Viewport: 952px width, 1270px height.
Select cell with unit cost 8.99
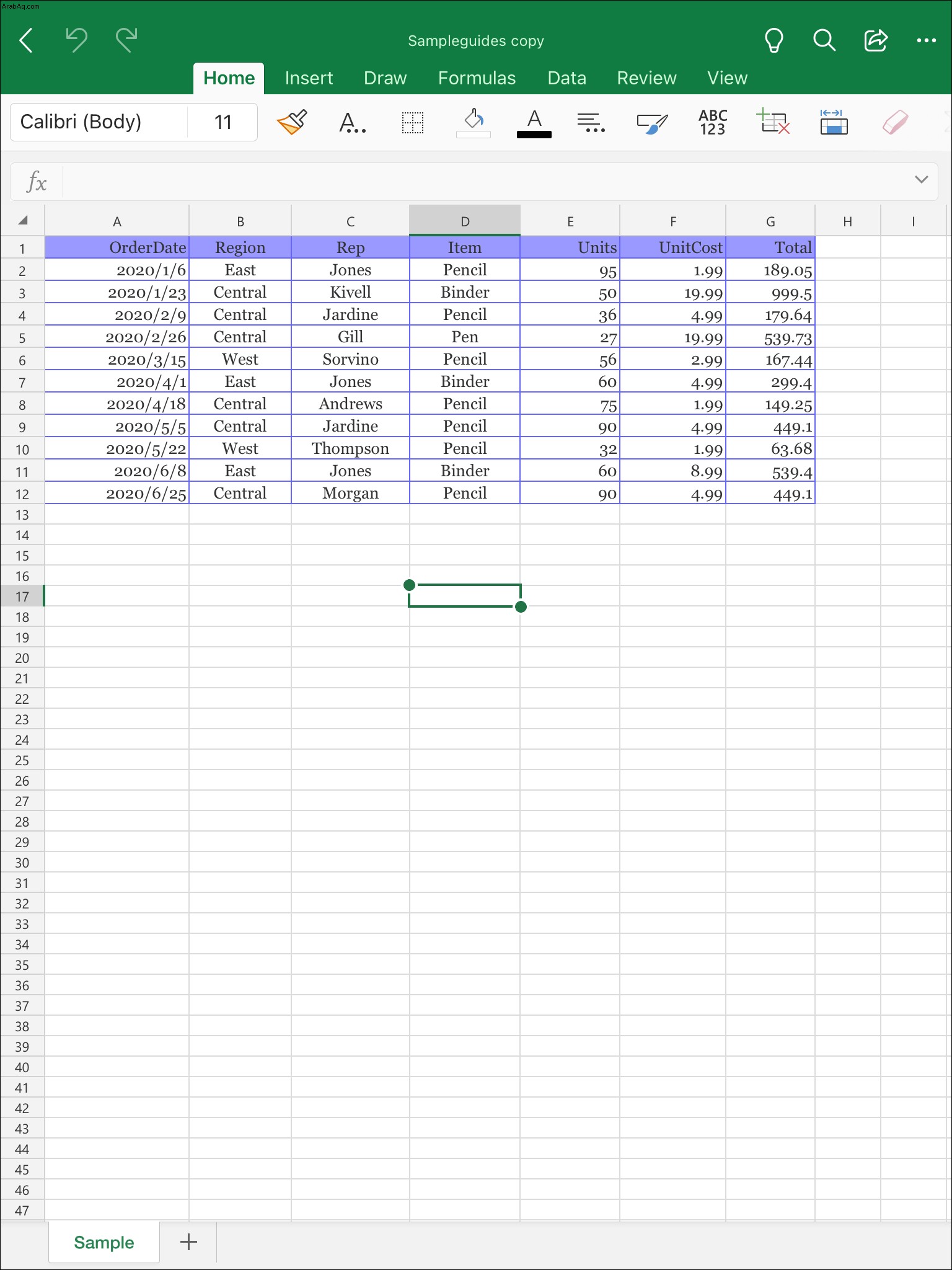click(x=672, y=471)
